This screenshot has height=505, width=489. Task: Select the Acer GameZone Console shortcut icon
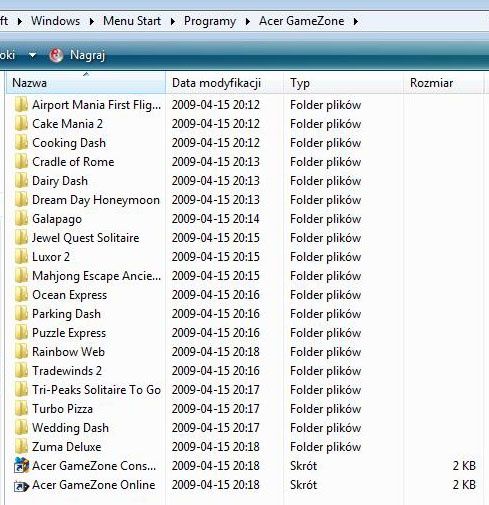[x=21, y=465]
